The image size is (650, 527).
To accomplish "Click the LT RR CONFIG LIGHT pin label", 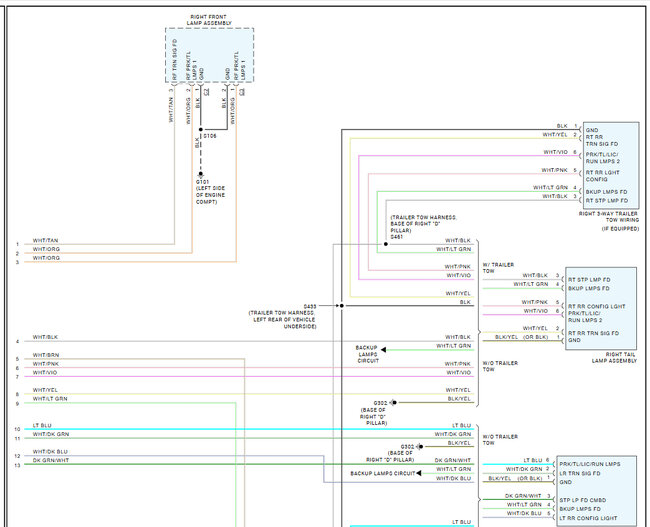I will coord(588,518).
